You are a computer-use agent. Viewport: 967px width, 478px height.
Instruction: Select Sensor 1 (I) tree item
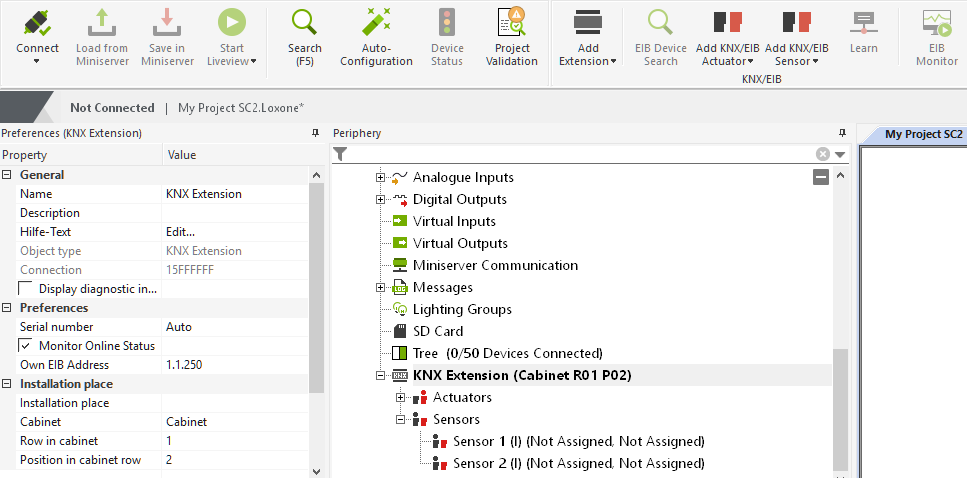578,442
